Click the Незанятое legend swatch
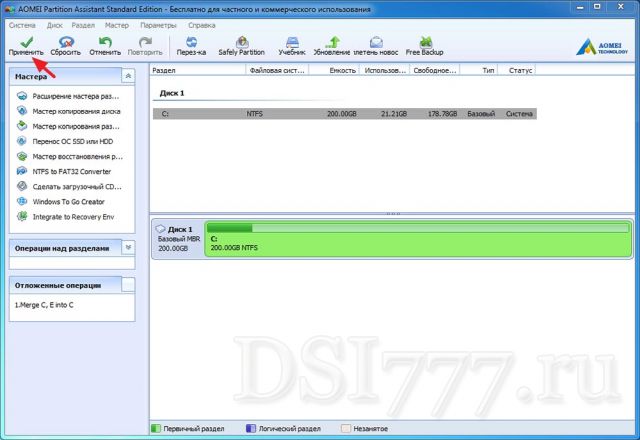640x440 pixels. [x=346, y=429]
